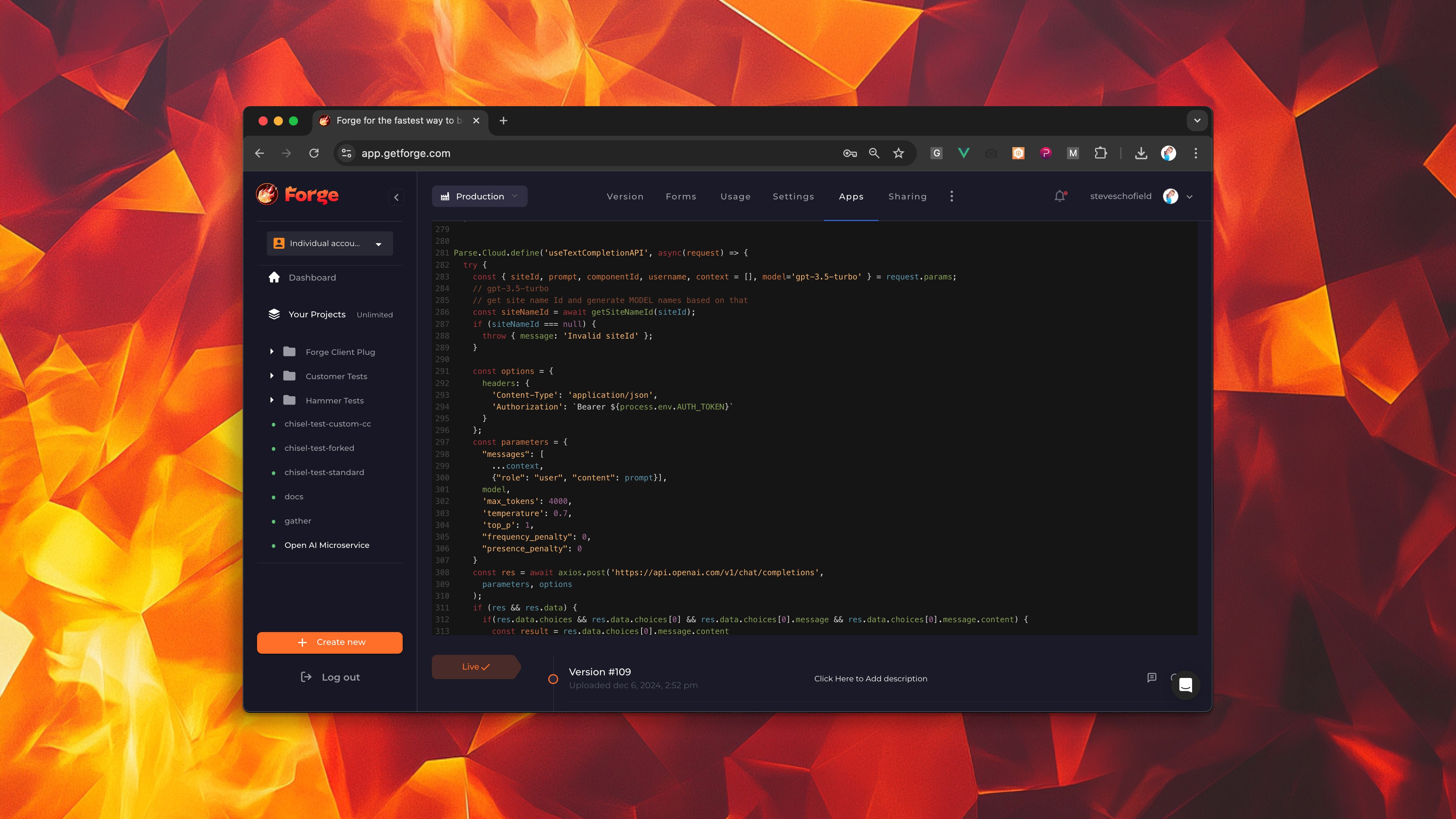The width and height of the screenshot is (1456, 819).
Task: Show browser downloads
Action: click(1141, 153)
